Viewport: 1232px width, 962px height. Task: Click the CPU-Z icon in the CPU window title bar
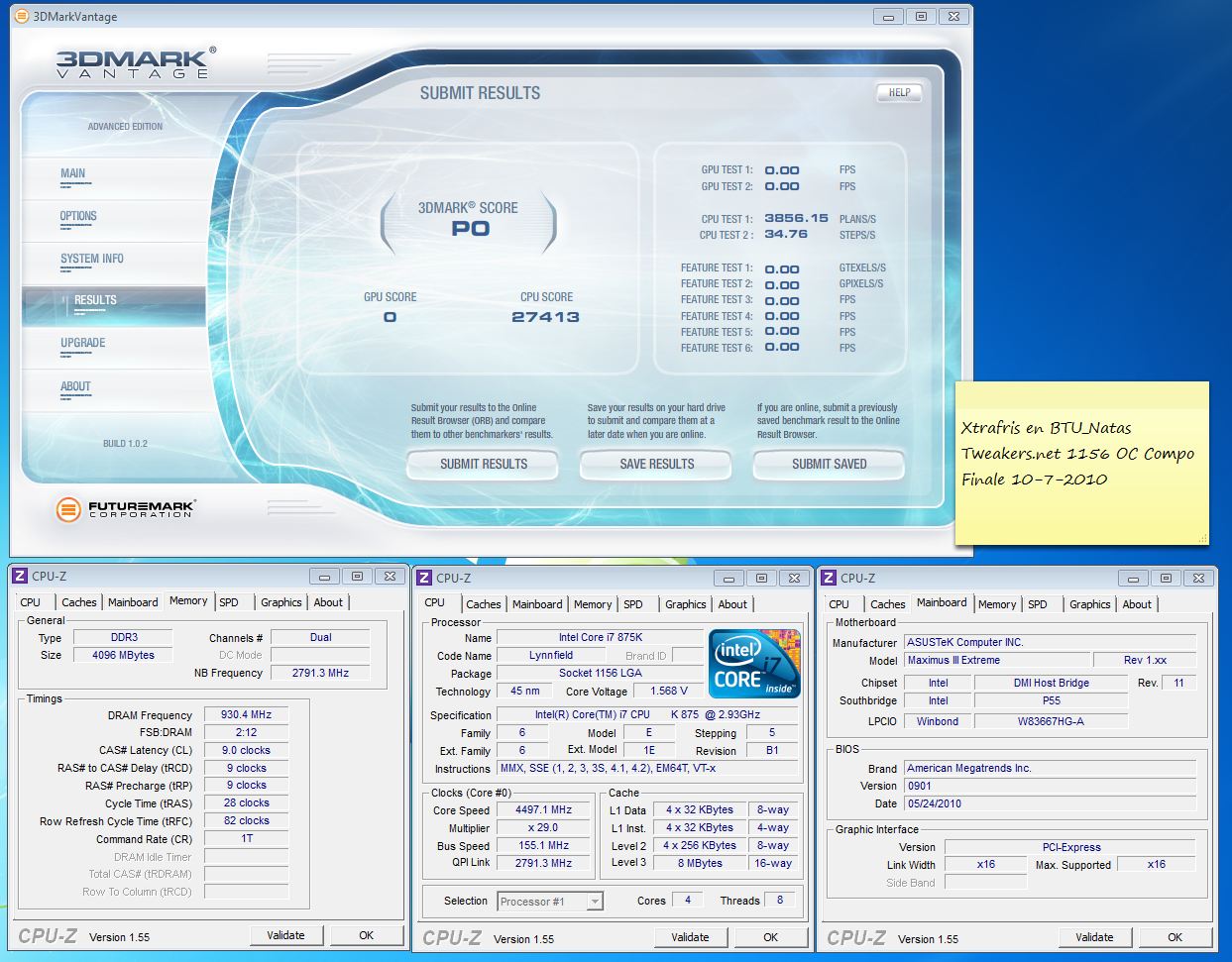tap(424, 578)
